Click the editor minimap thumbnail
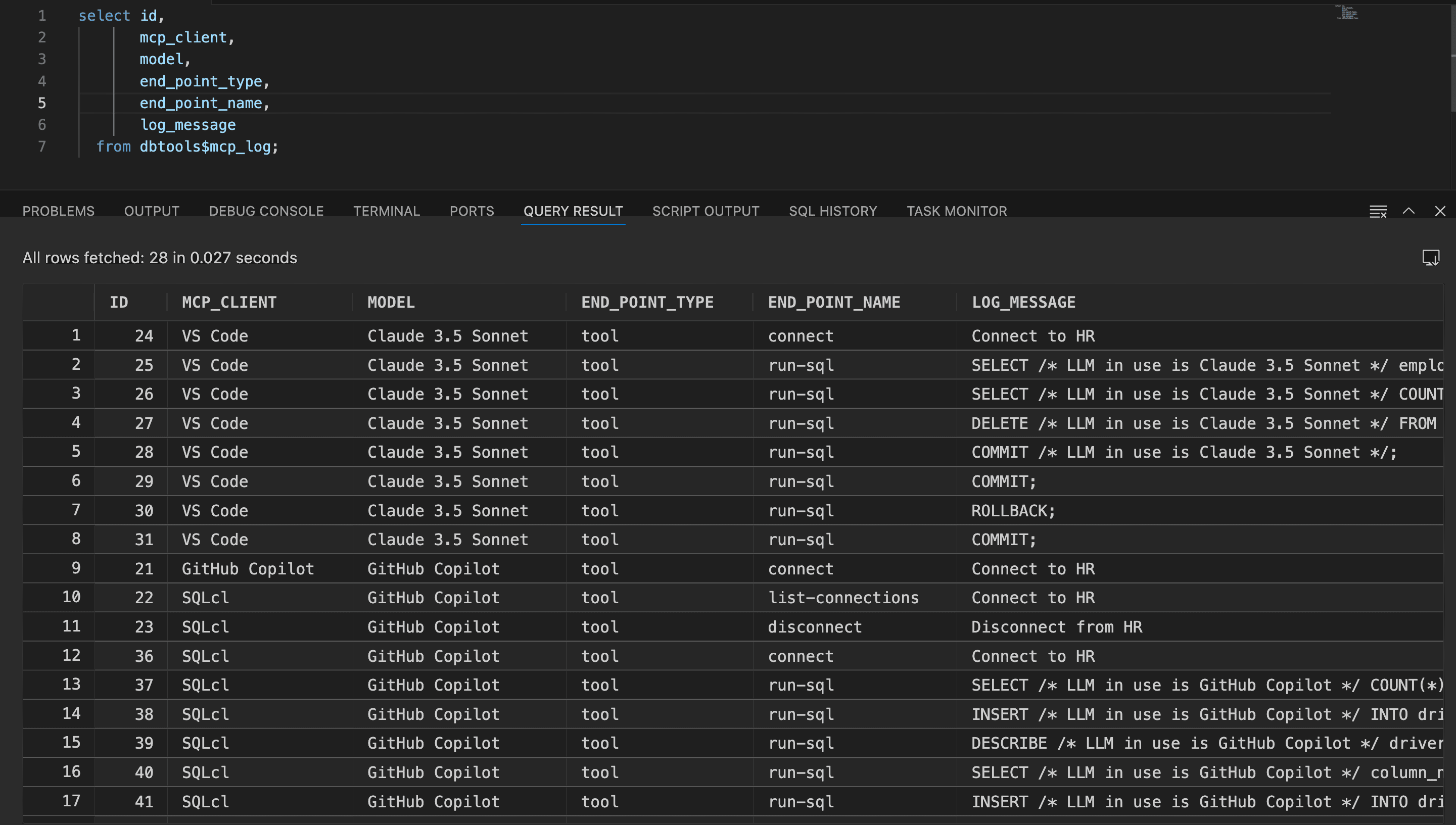Viewport: 1456px width, 825px height. 1348,13
